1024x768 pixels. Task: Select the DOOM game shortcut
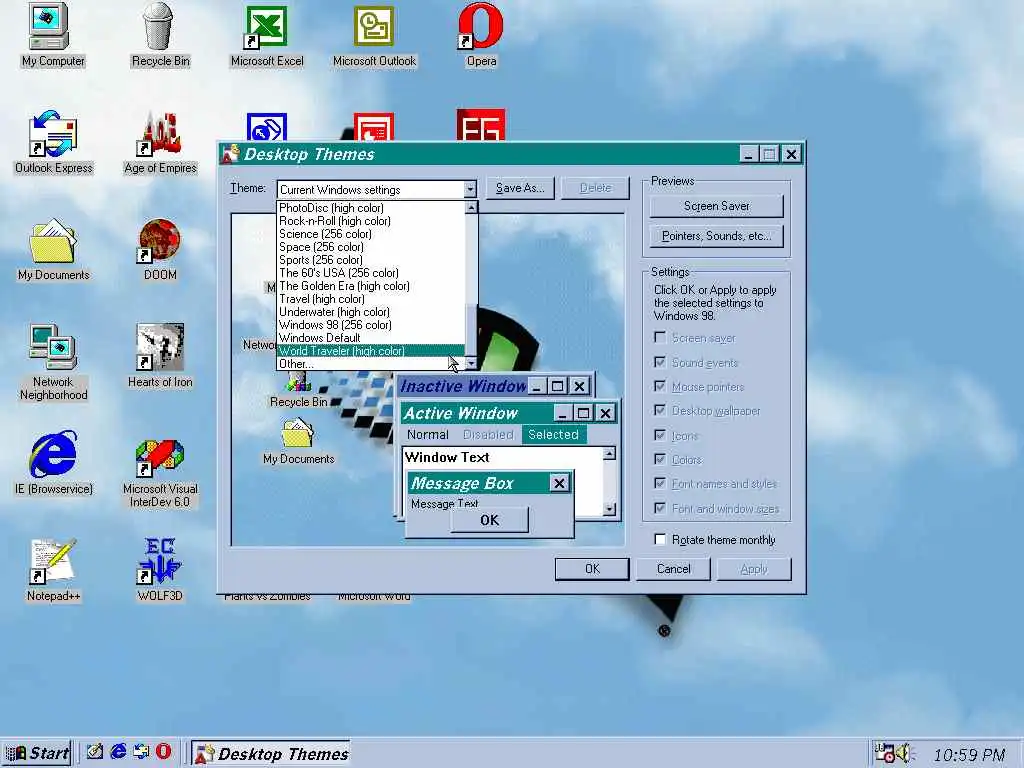coord(160,249)
